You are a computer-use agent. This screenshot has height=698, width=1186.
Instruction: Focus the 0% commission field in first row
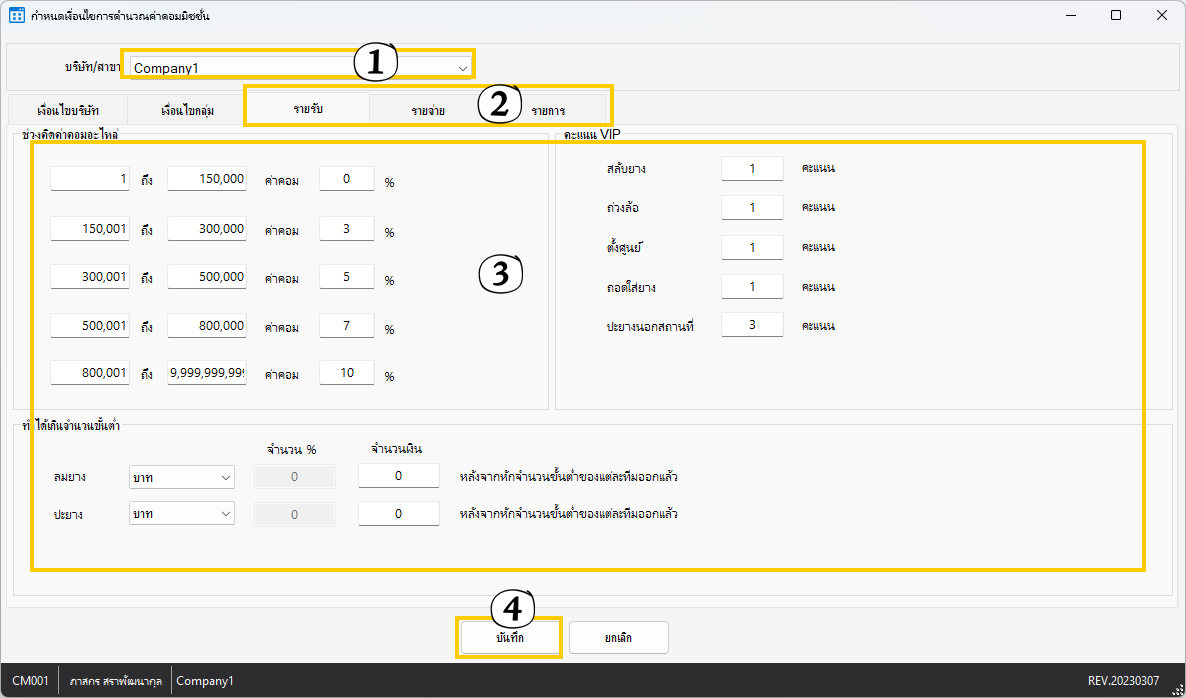tap(346, 179)
